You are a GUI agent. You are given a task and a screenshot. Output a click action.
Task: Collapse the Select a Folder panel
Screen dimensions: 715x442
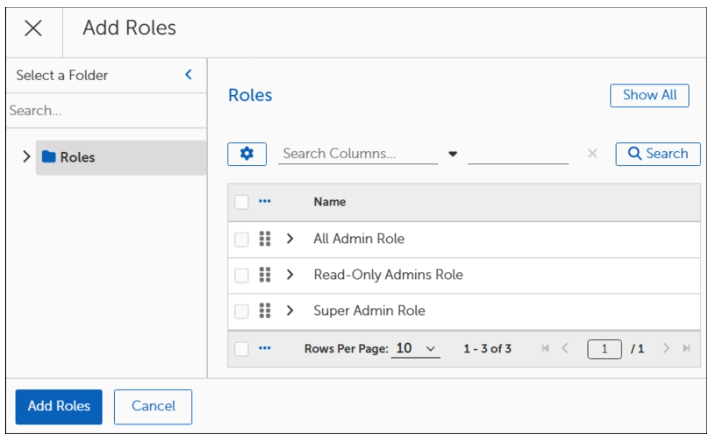click(x=188, y=75)
